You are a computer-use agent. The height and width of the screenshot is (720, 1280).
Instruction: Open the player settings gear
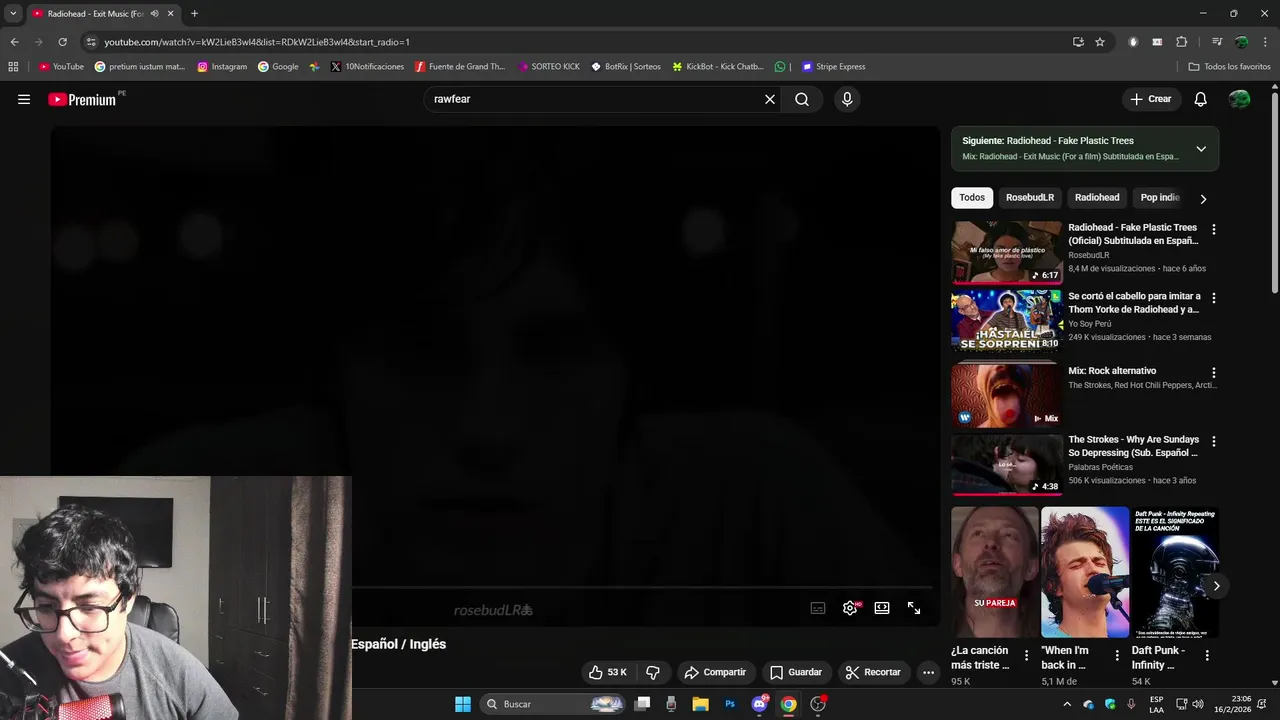850,608
